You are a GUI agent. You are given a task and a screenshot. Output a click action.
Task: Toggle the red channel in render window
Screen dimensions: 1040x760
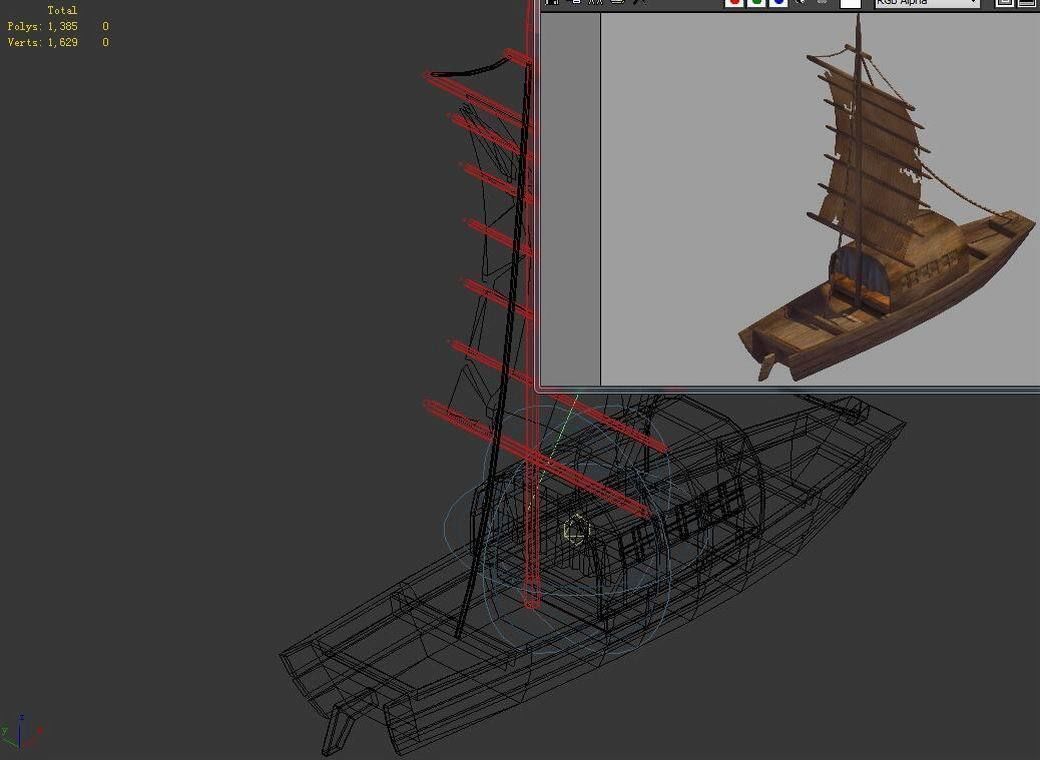point(734,3)
